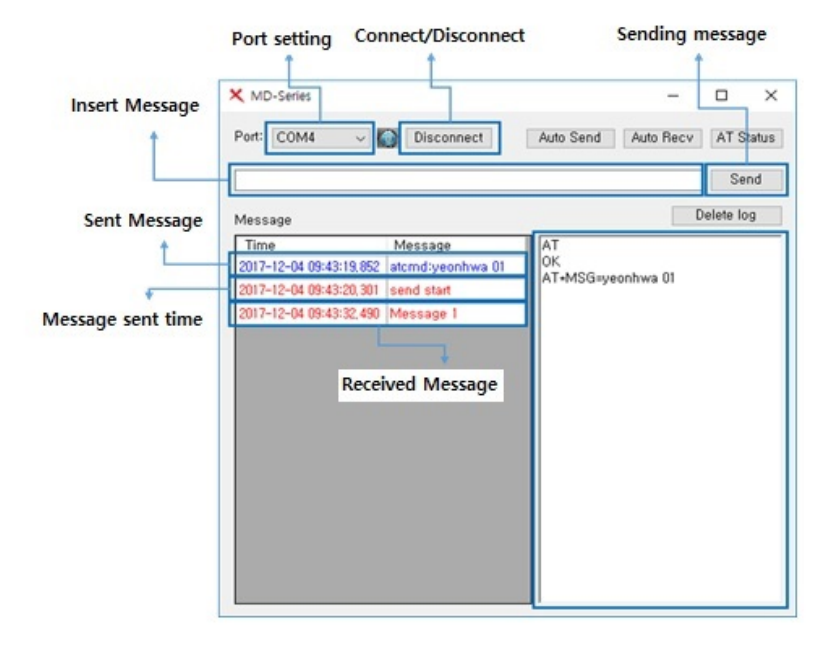Click the 'AT' line in the log pane

(550, 245)
